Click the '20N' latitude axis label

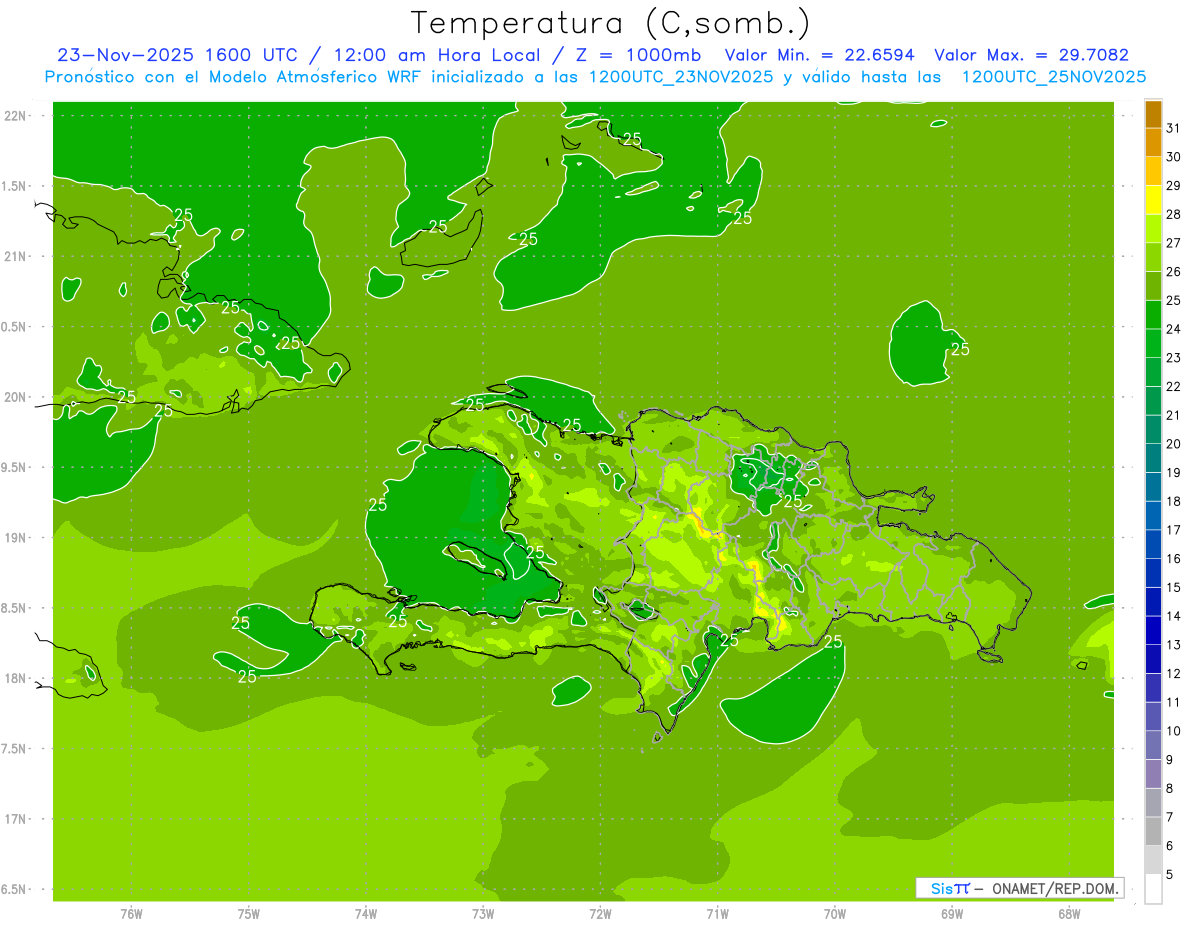[x=17, y=397]
